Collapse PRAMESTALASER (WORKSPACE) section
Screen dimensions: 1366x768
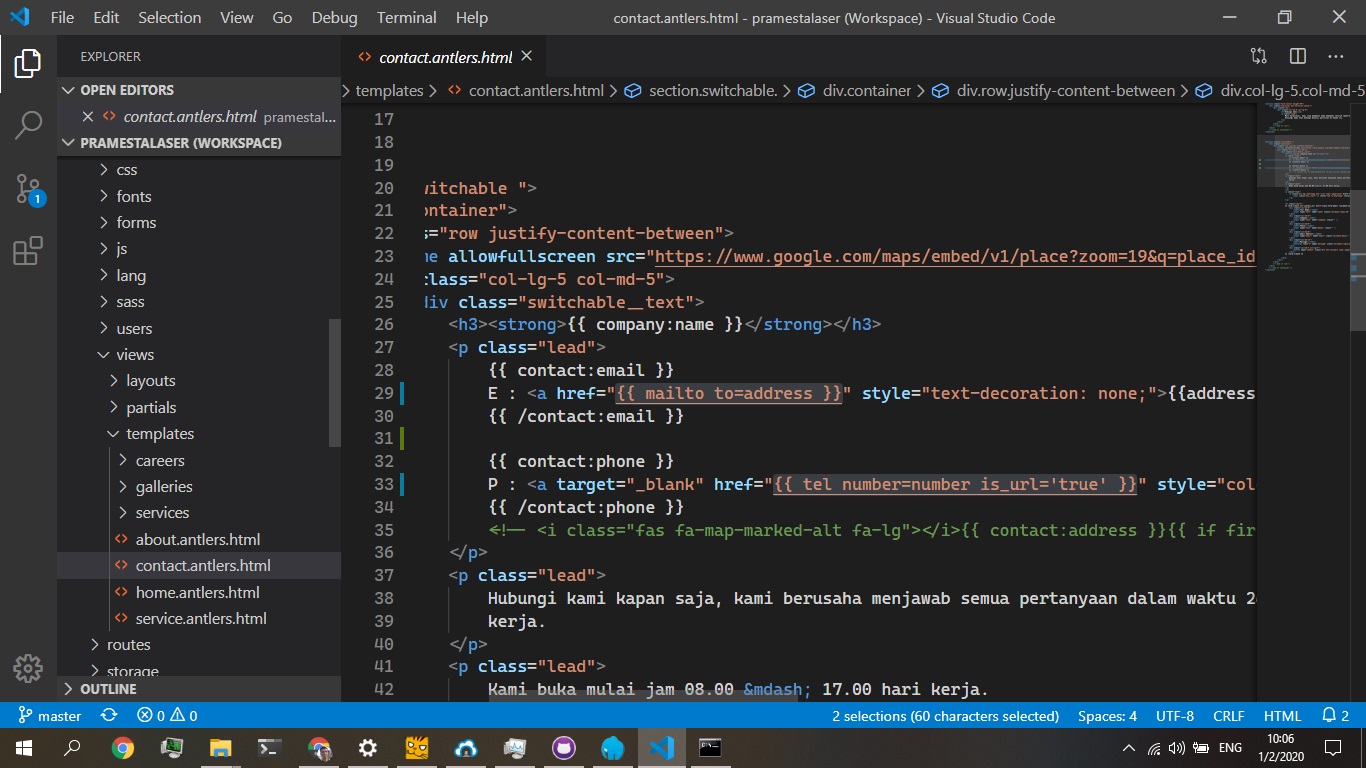click(199, 143)
